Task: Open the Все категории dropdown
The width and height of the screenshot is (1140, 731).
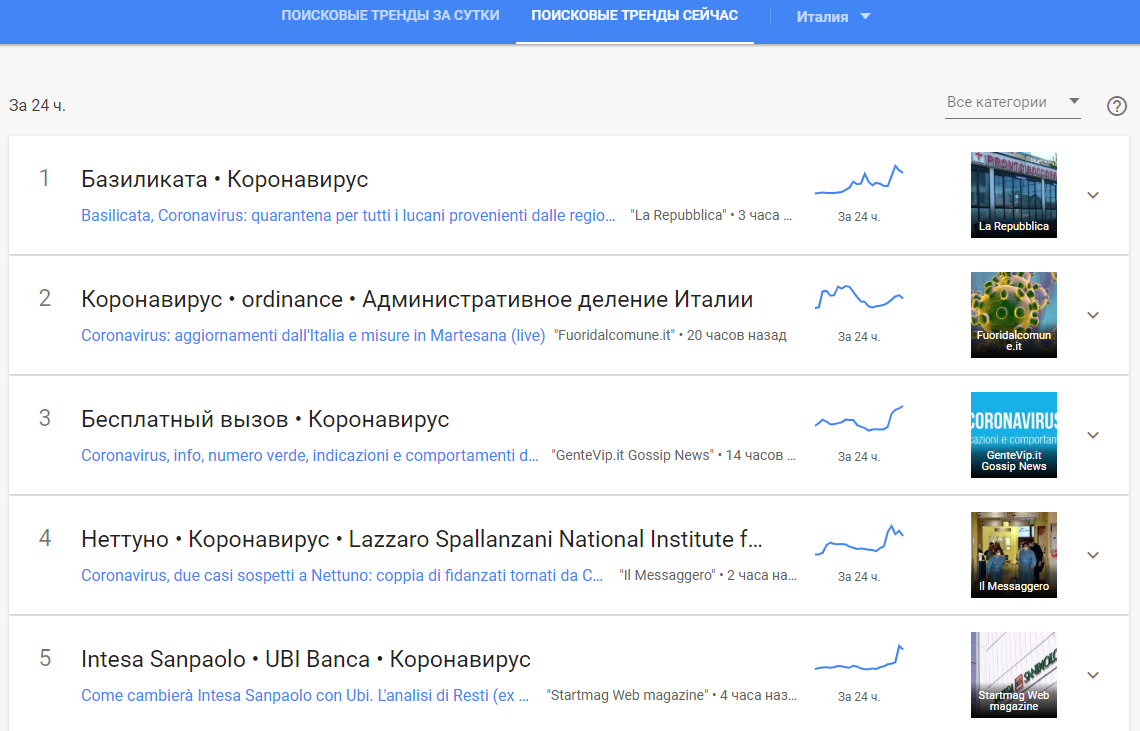Action: click(x=1012, y=102)
